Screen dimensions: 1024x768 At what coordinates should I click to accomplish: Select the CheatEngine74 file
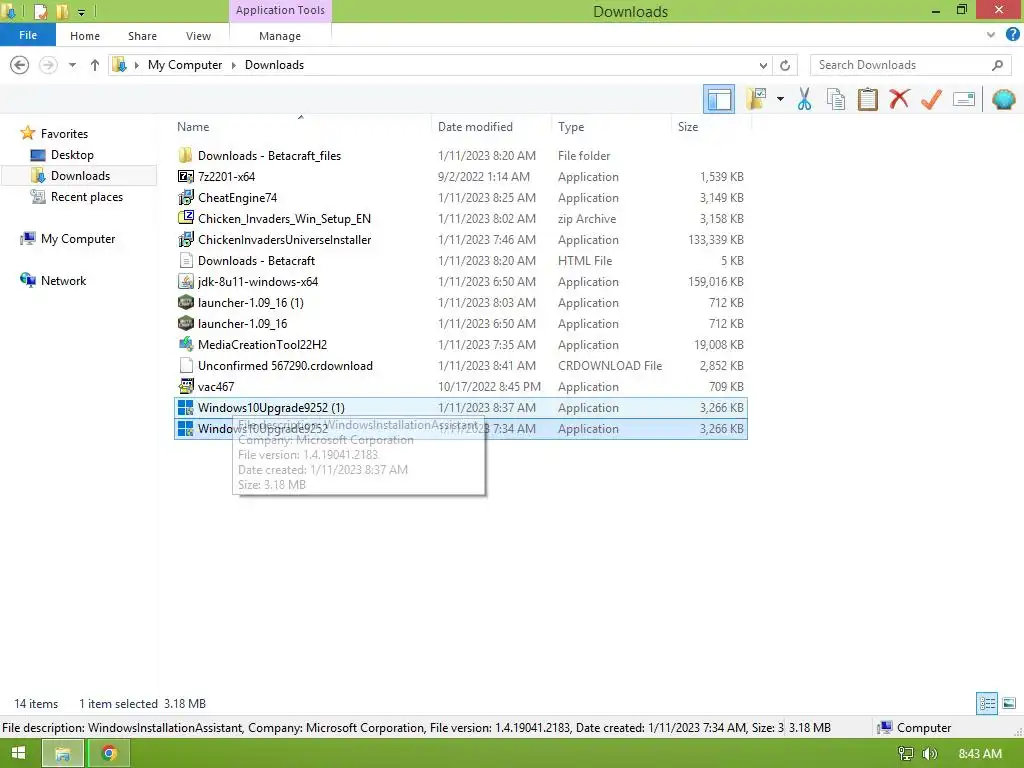click(460, 197)
